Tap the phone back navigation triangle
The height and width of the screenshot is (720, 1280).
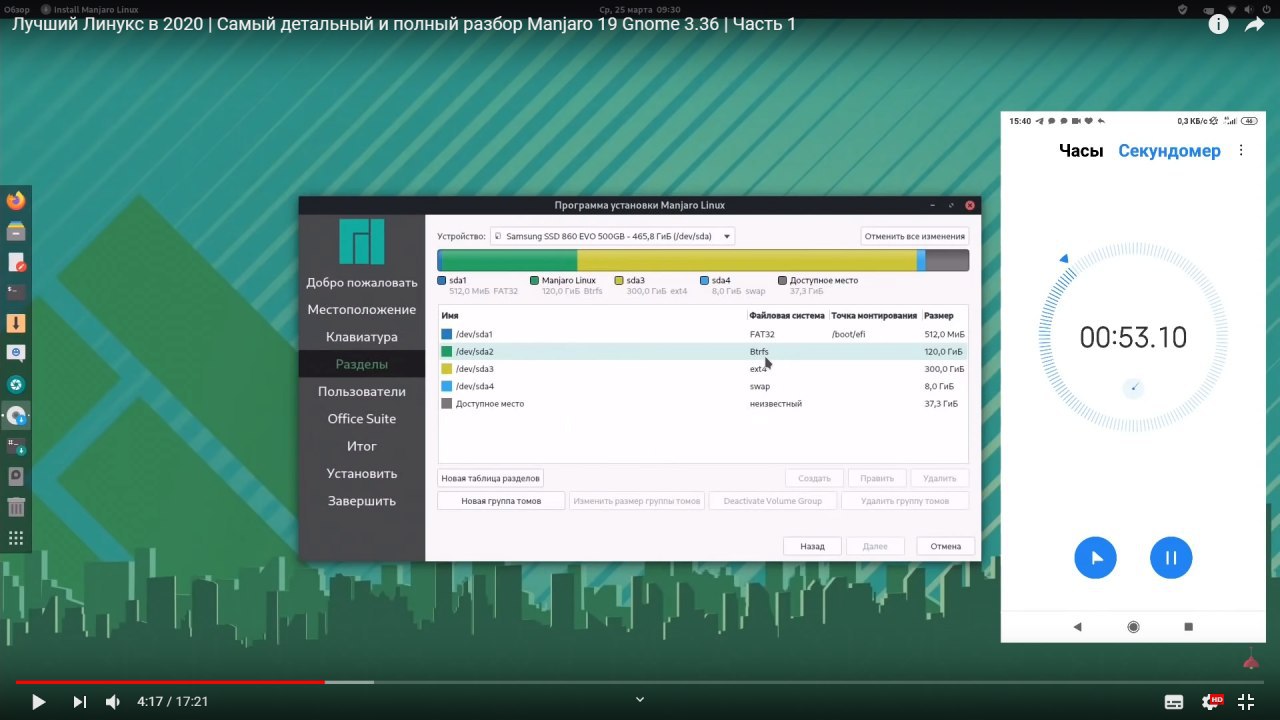(x=1077, y=627)
